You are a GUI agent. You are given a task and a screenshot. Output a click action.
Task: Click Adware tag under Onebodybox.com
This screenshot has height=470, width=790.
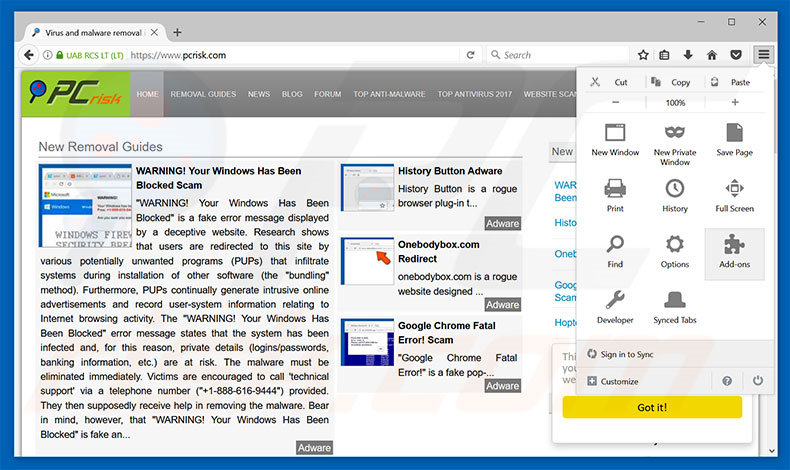[x=502, y=304]
